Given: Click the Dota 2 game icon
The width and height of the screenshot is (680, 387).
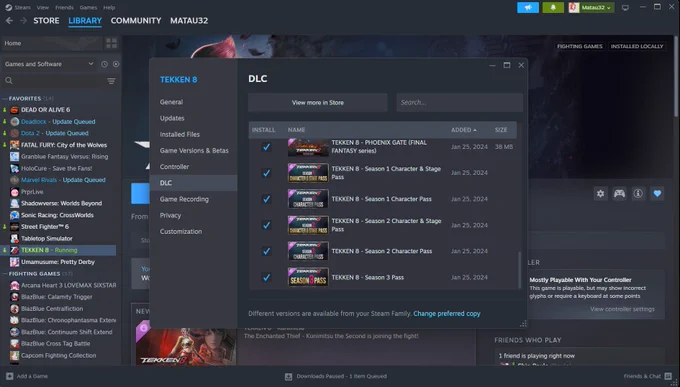Looking at the screenshot, I should pyautogui.click(x=14, y=133).
